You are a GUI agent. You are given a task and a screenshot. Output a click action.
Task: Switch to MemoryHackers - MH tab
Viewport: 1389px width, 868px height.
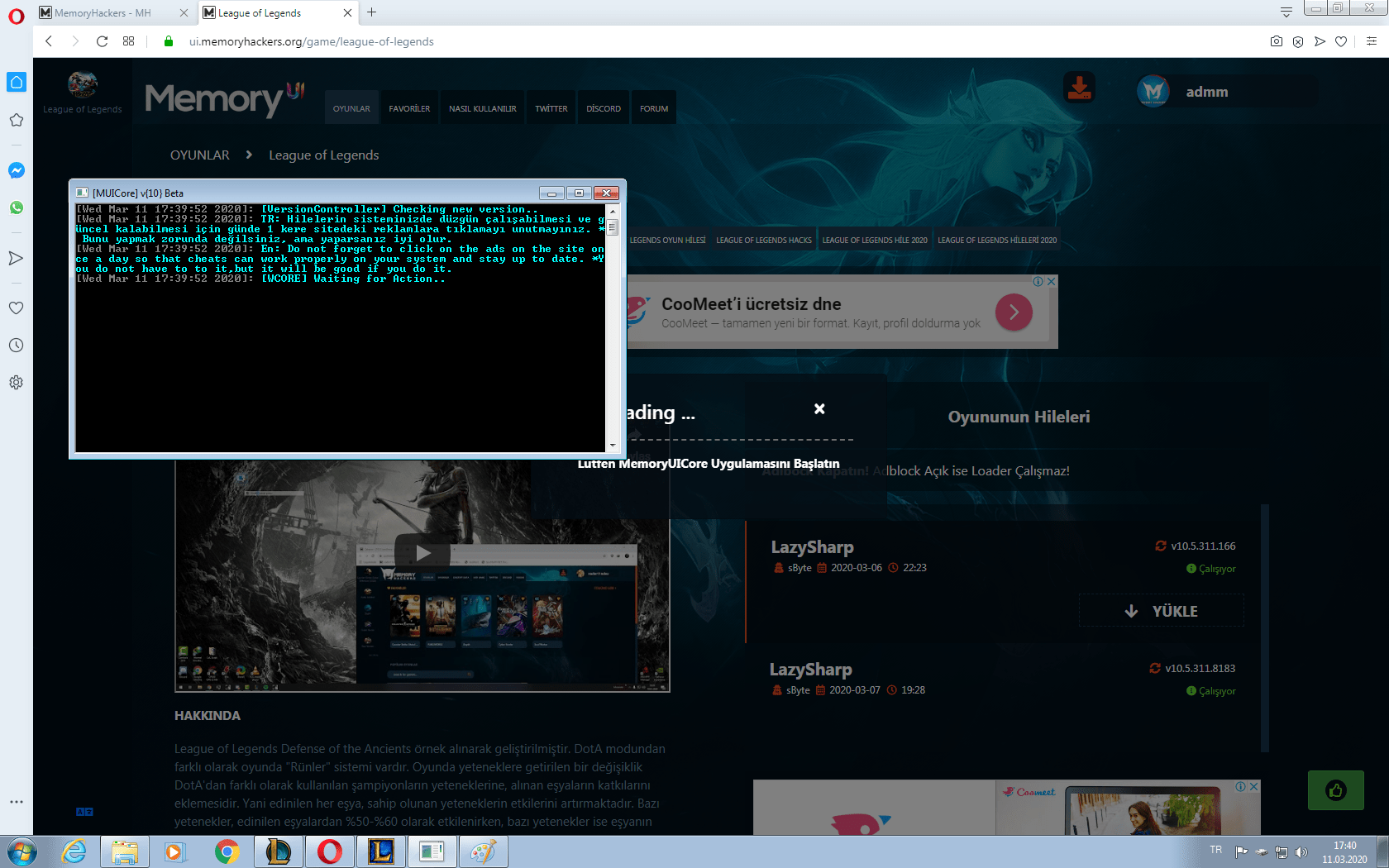(114, 12)
